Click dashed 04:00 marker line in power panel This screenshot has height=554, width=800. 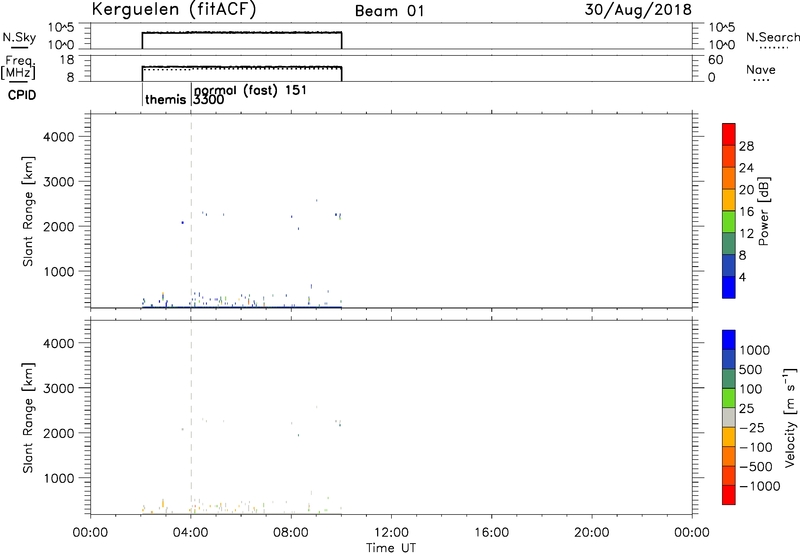[x=191, y=211]
